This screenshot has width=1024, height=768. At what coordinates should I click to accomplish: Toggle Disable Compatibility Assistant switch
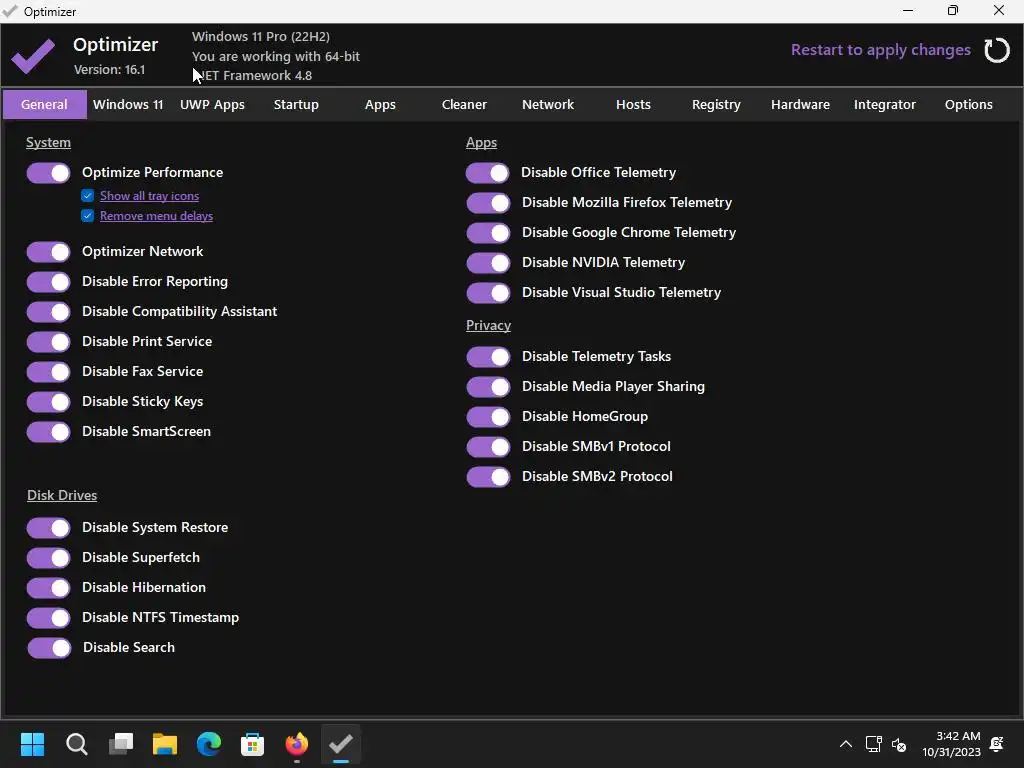coord(48,312)
